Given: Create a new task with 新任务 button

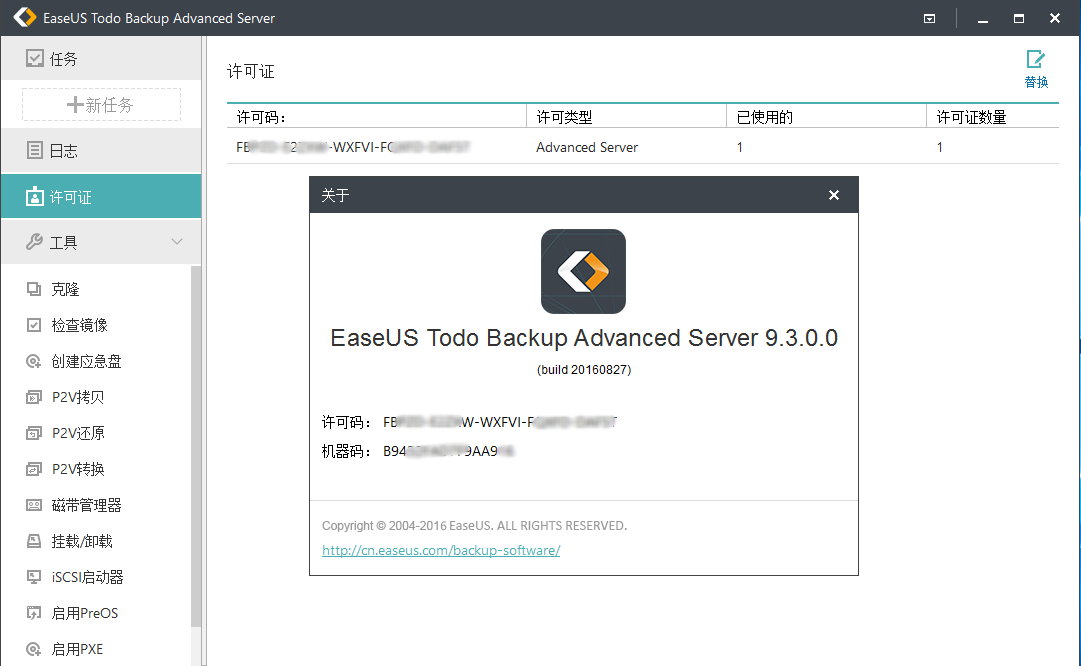Looking at the screenshot, I should tap(101, 105).
